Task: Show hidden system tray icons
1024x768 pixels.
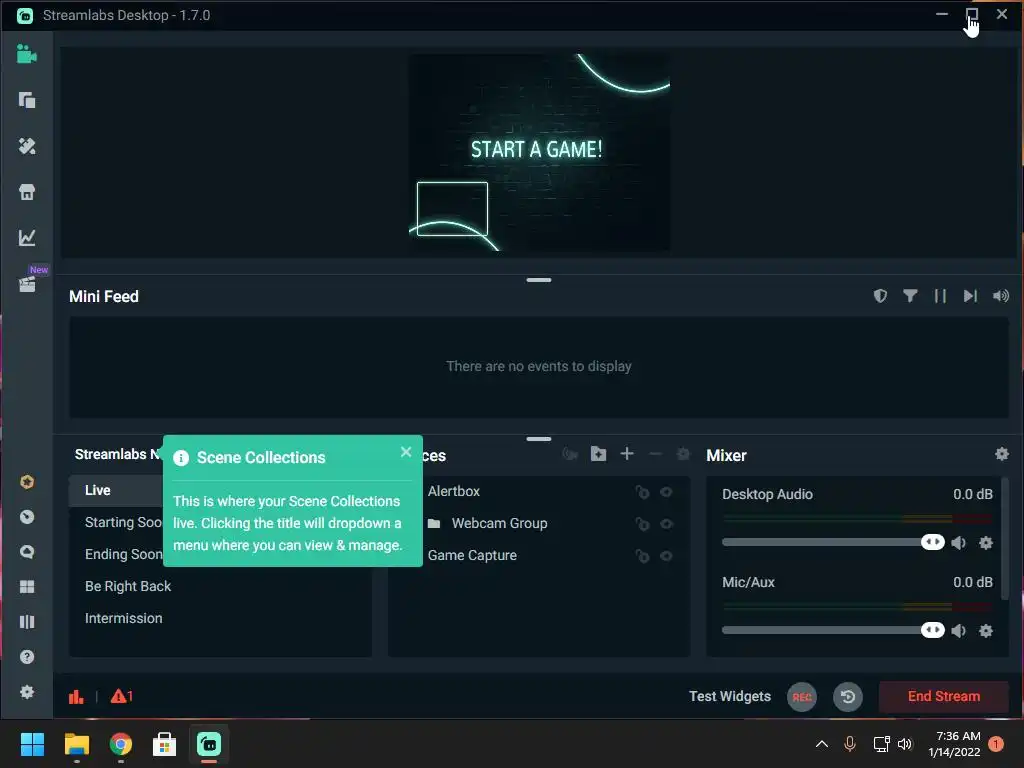Action: (822, 744)
